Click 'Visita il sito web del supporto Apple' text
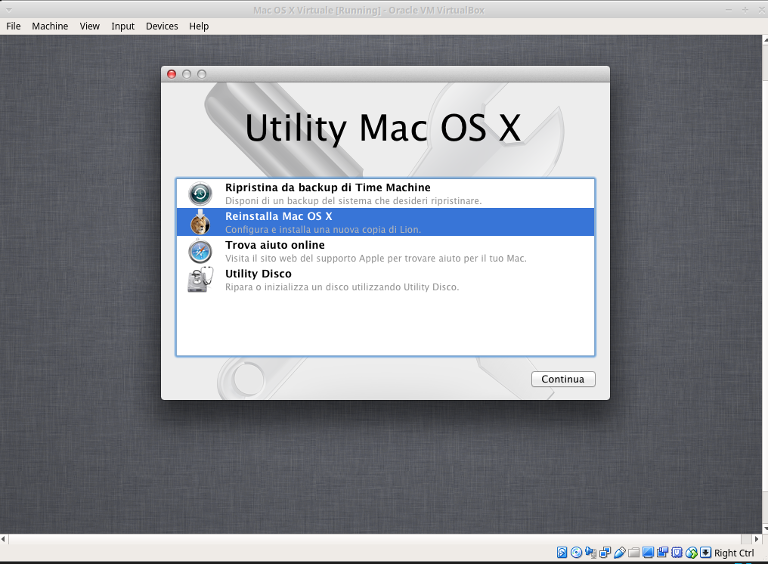The height and width of the screenshot is (564, 768). coord(376,258)
